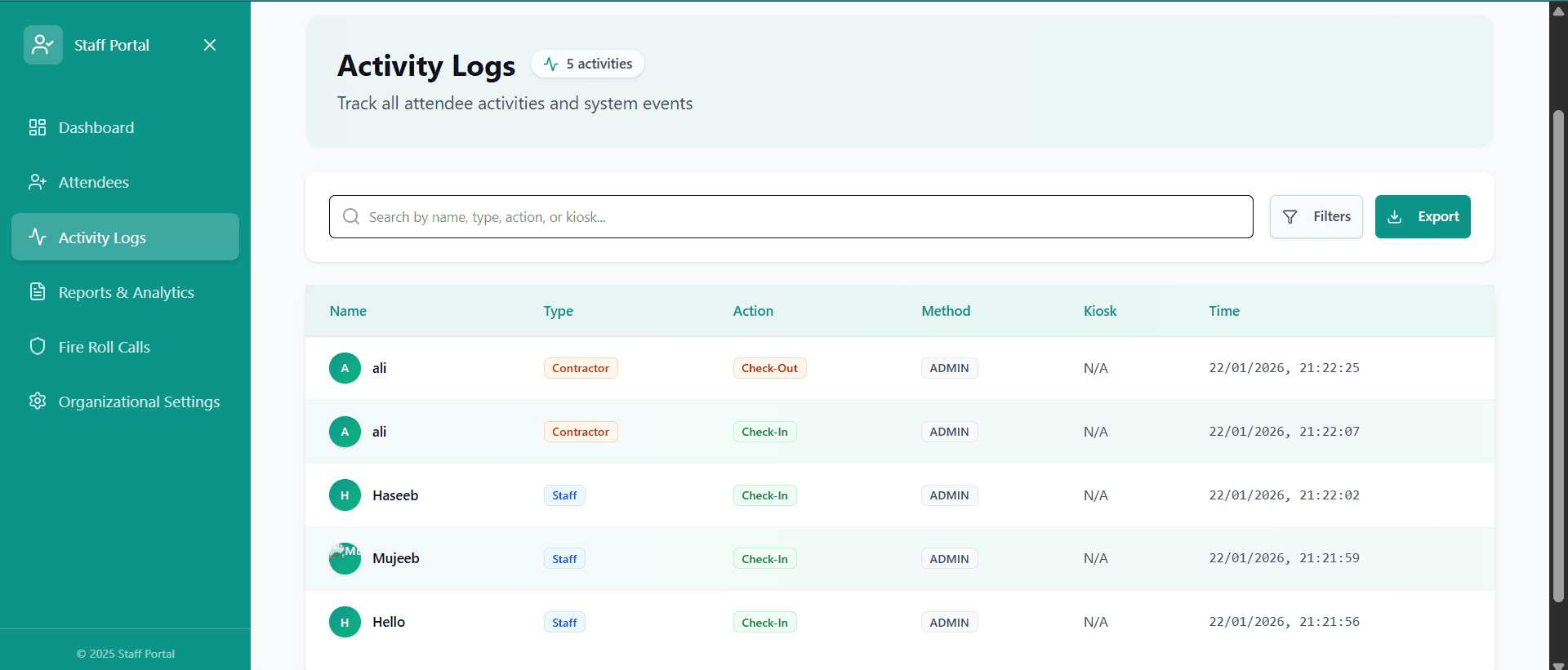Click ADMIN method badge in Hello row
The width and height of the screenshot is (1568, 670).
click(949, 623)
